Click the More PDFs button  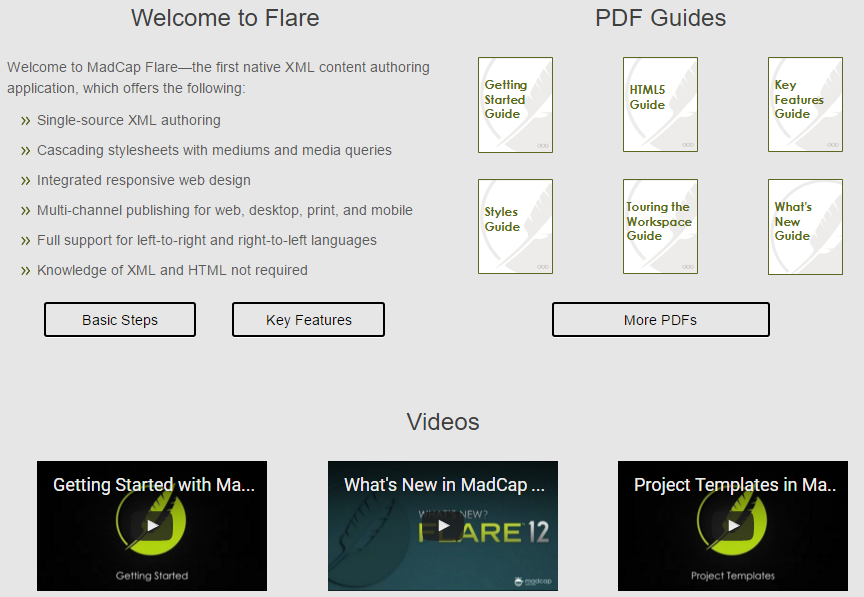click(660, 319)
